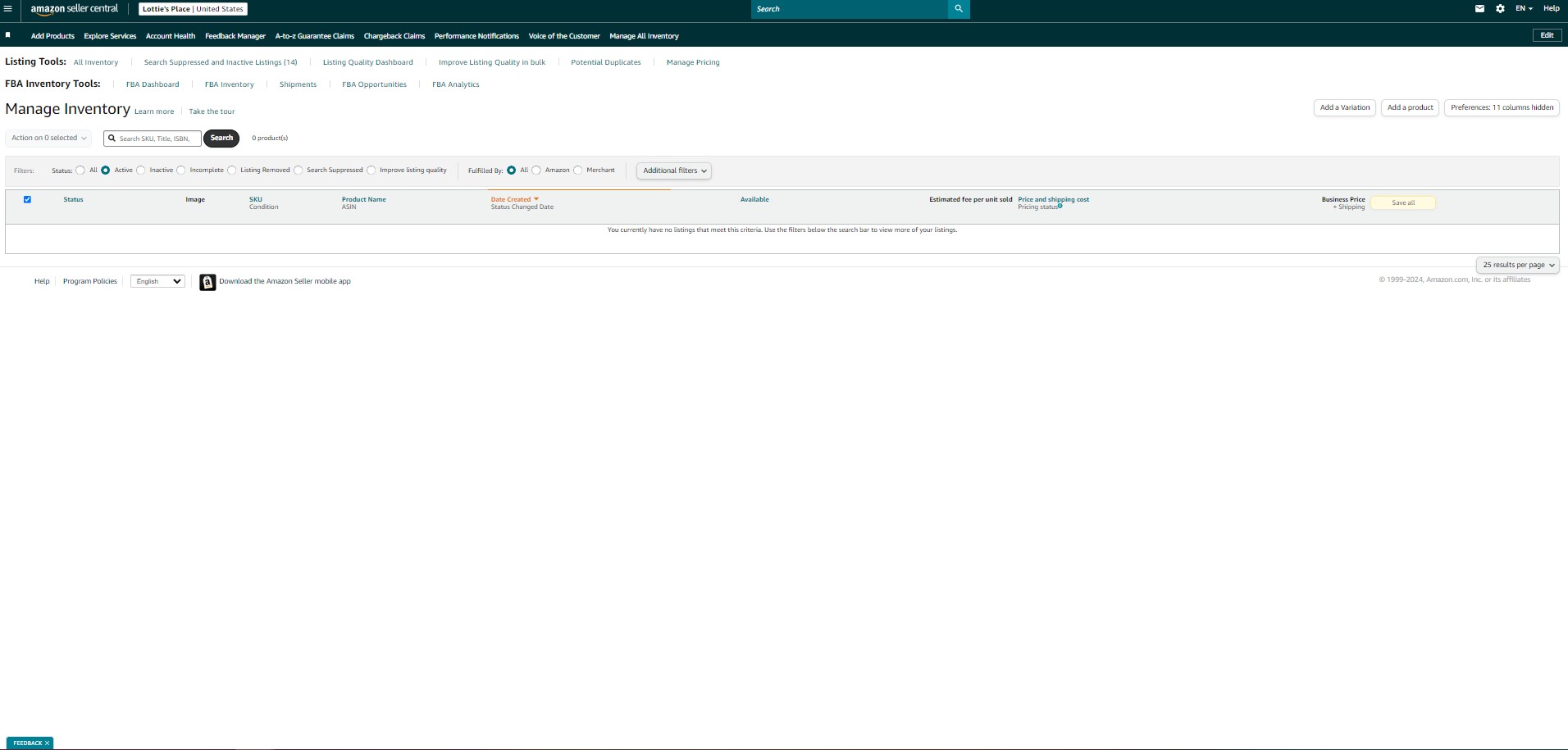Viewport: 1568px width, 750px height.
Task: Open FBA Analytics link
Action: point(456,84)
